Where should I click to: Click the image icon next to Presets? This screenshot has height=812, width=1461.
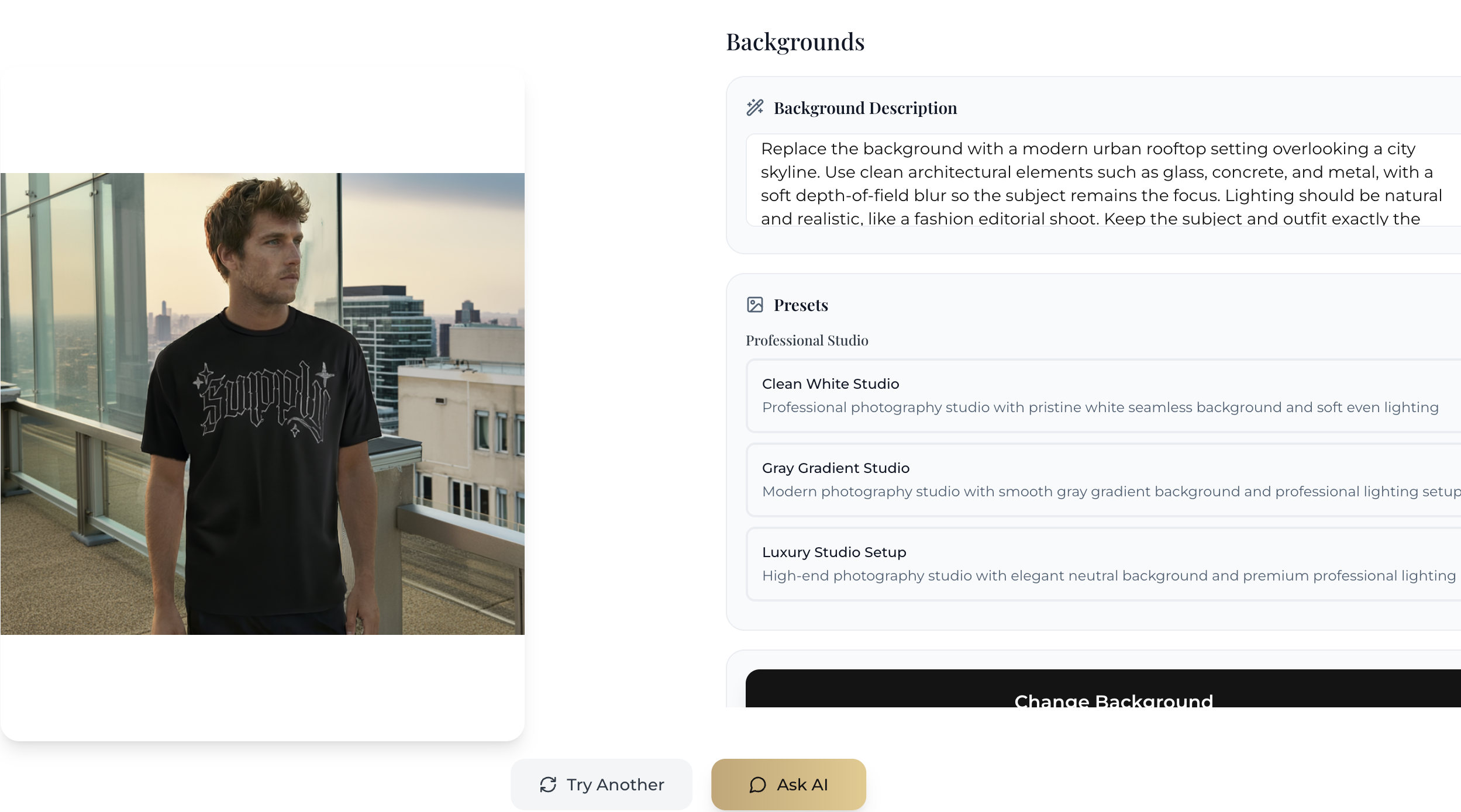tap(754, 305)
